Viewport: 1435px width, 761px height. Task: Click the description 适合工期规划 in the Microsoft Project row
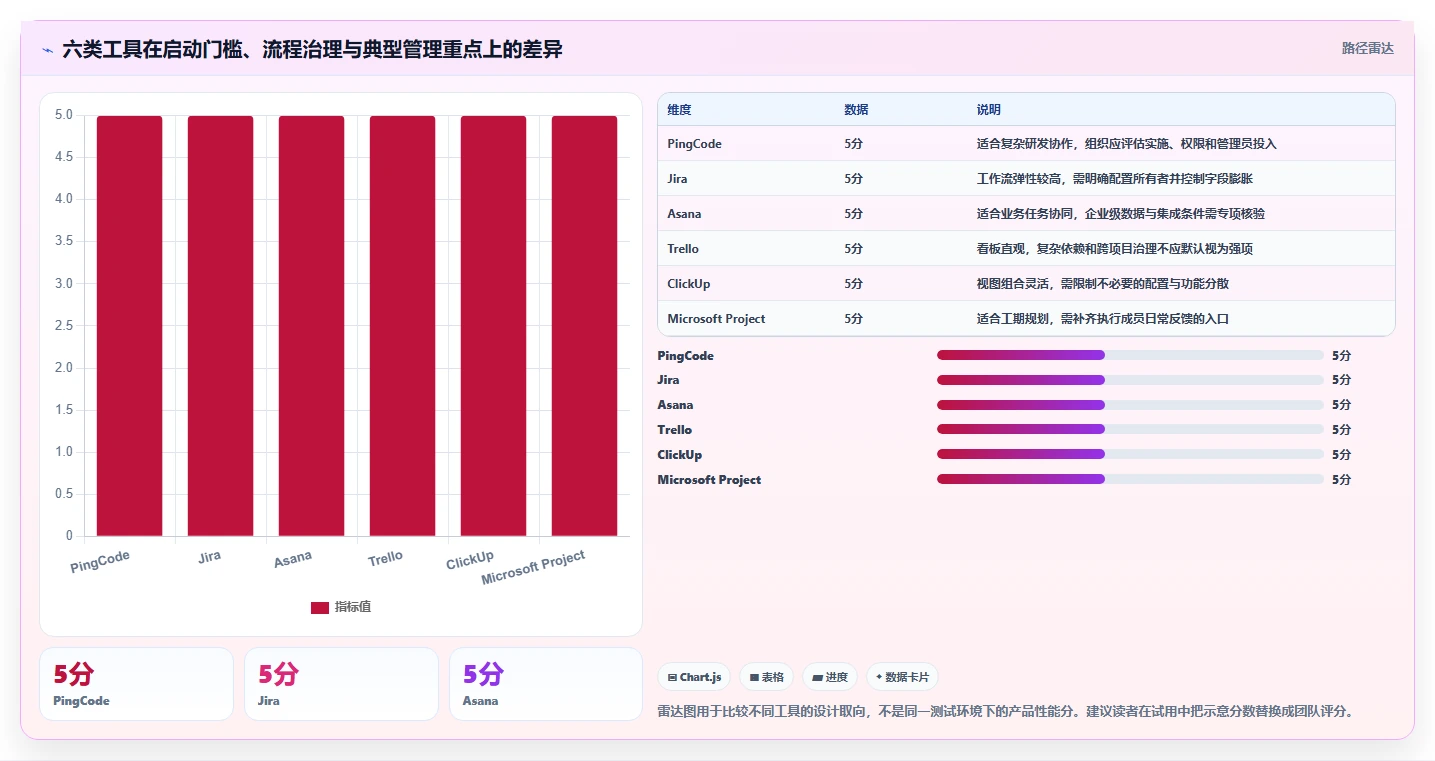pos(1103,319)
